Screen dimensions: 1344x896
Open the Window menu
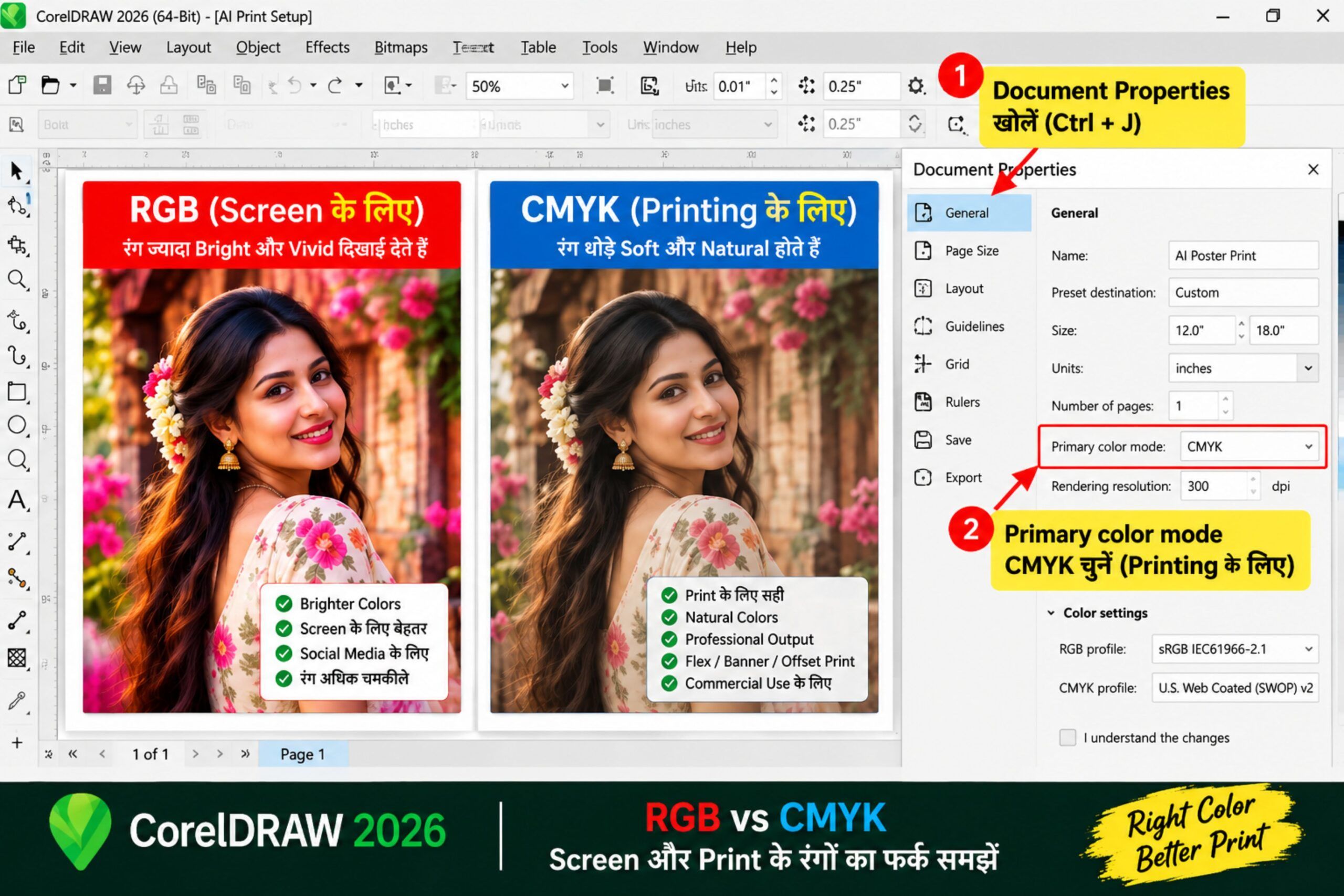click(671, 47)
